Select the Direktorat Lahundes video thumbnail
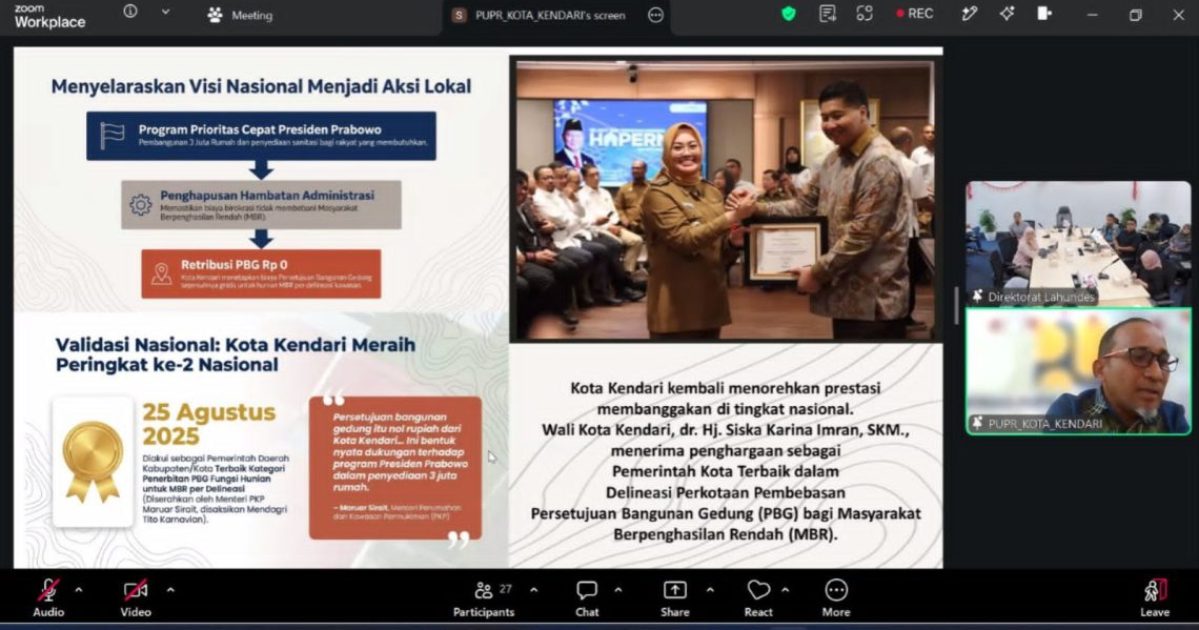This screenshot has width=1199, height=630. [1078, 243]
